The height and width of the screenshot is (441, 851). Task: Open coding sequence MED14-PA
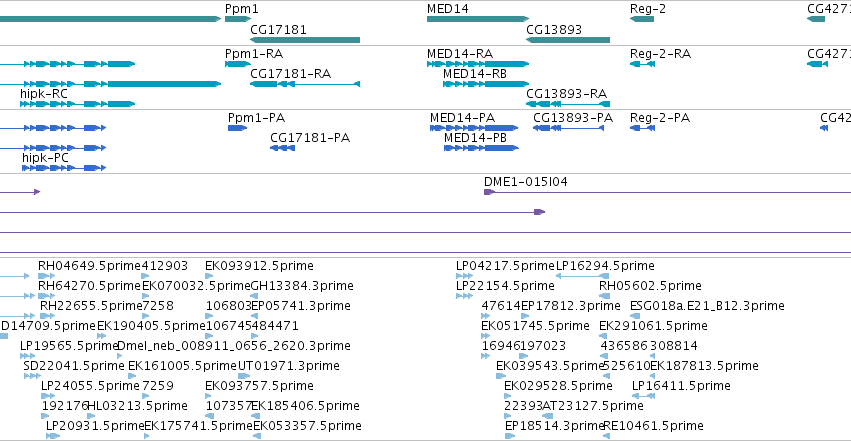pyautogui.click(x=462, y=118)
